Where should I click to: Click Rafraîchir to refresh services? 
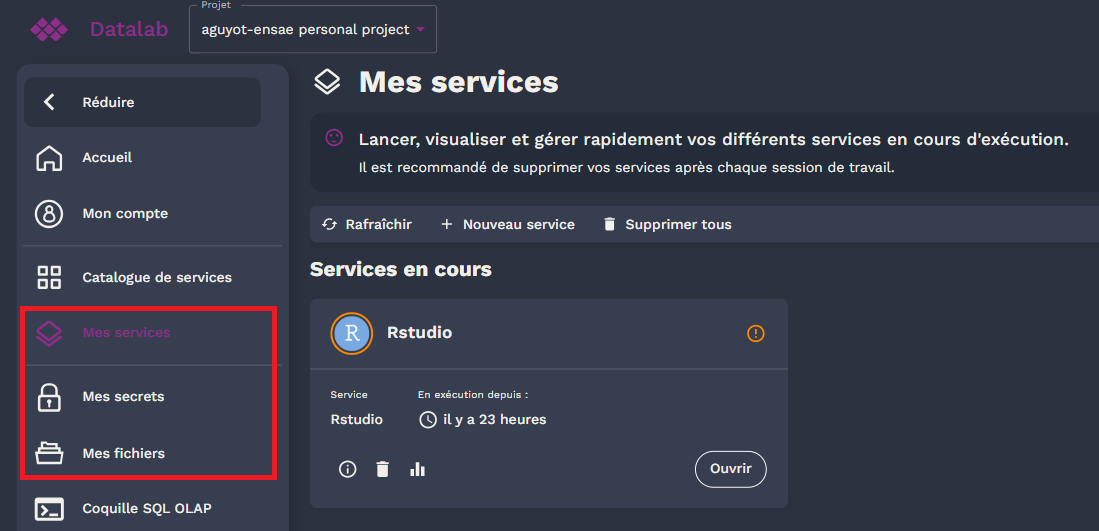click(367, 224)
